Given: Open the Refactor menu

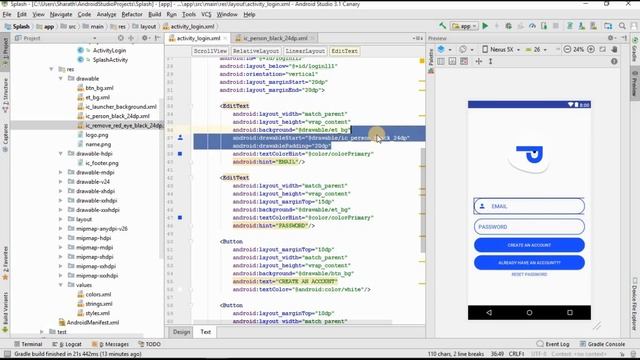Looking at the screenshot, I should 131,14.
